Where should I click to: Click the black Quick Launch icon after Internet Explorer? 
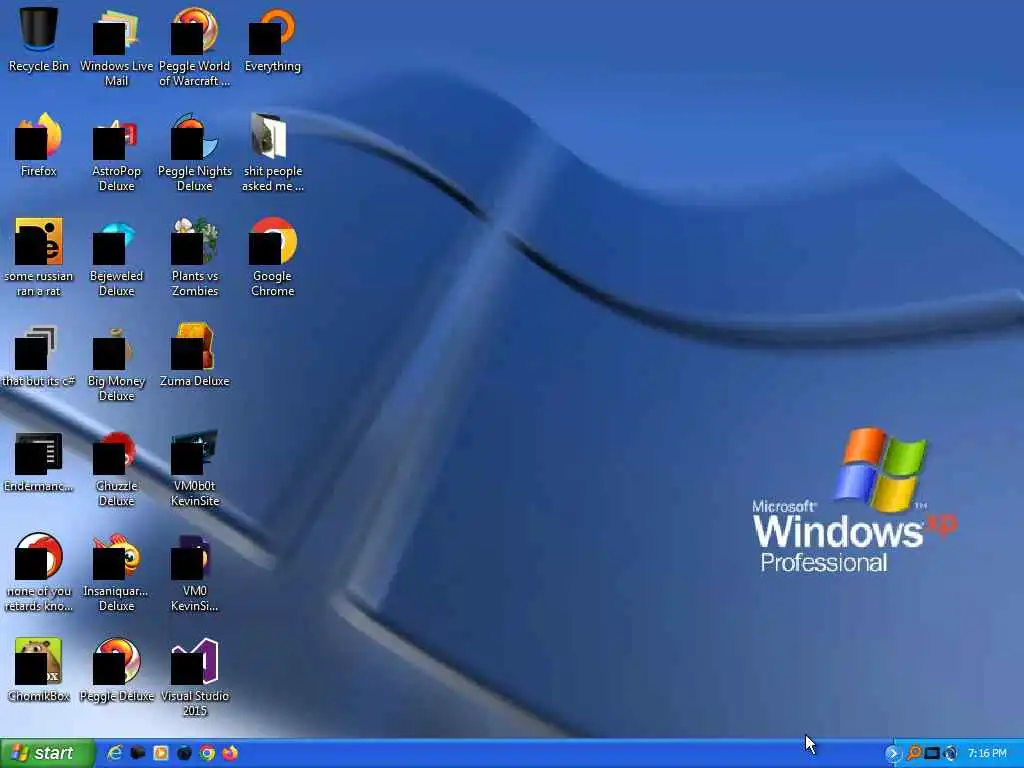pyautogui.click(x=138, y=753)
